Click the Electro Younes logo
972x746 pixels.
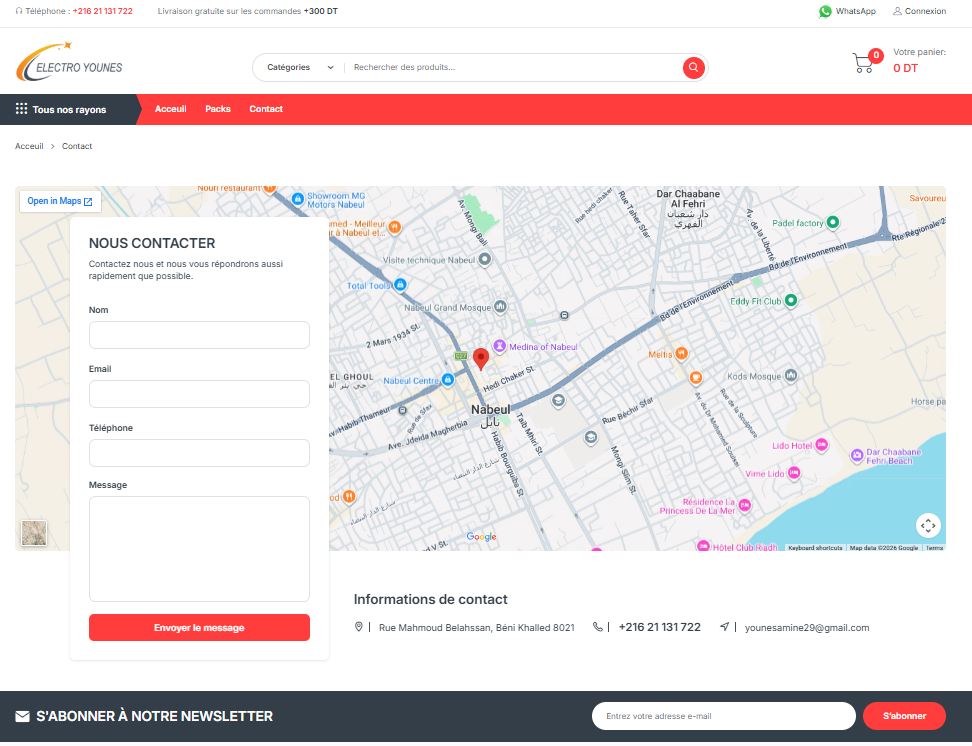pos(69,62)
